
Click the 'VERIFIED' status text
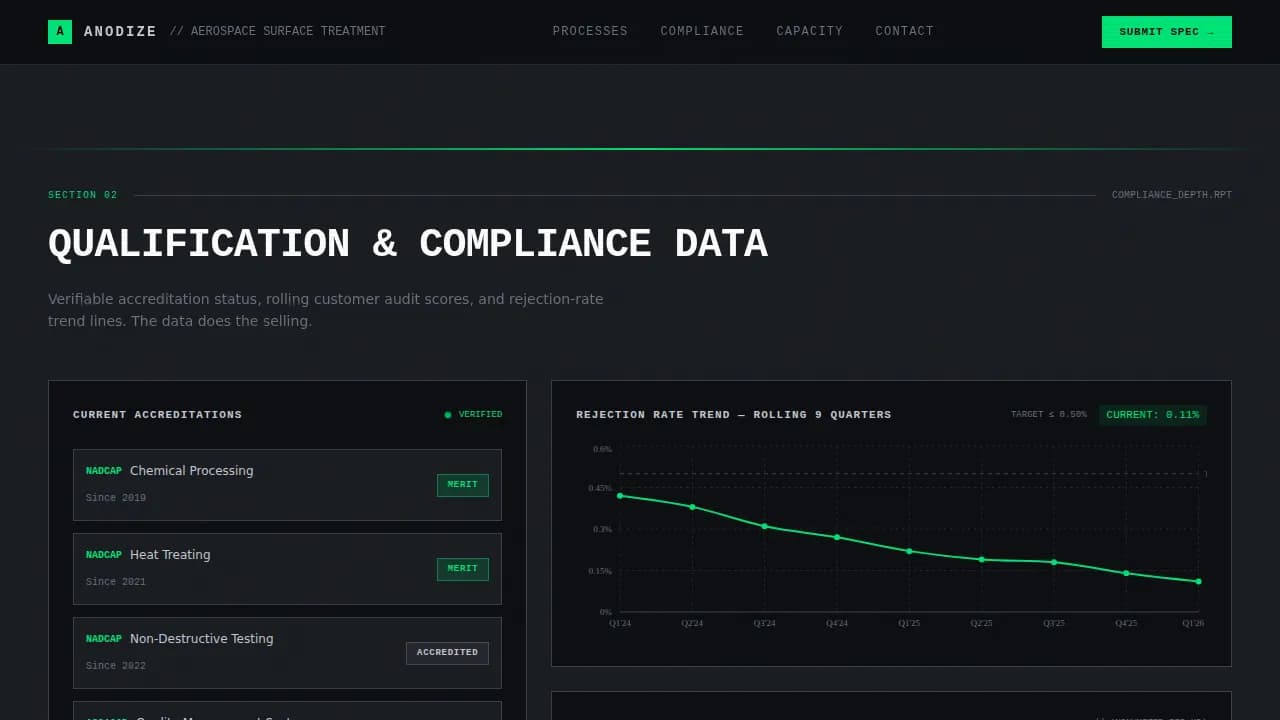tap(481, 415)
